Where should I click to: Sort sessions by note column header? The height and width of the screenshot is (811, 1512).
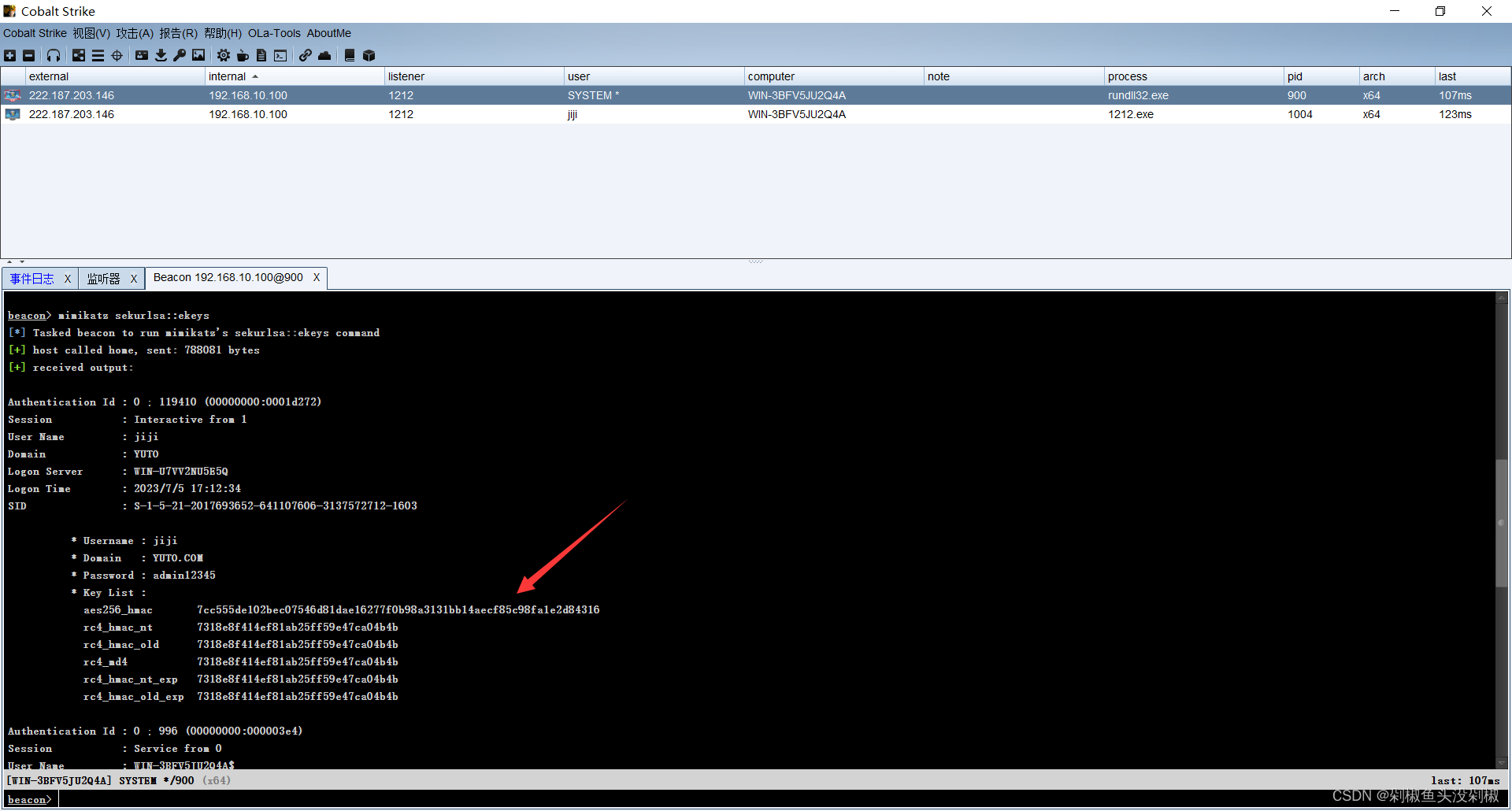click(1014, 76)
